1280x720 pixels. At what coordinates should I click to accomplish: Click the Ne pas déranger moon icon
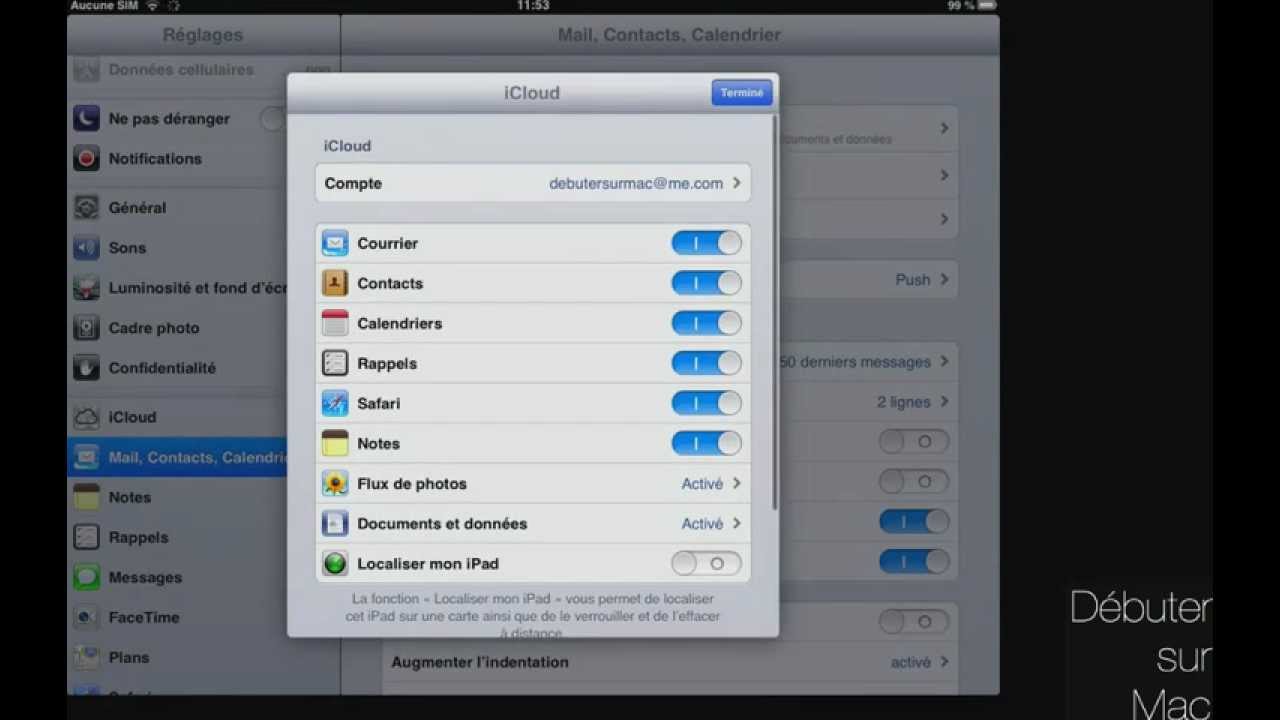(x=87, y=118)
